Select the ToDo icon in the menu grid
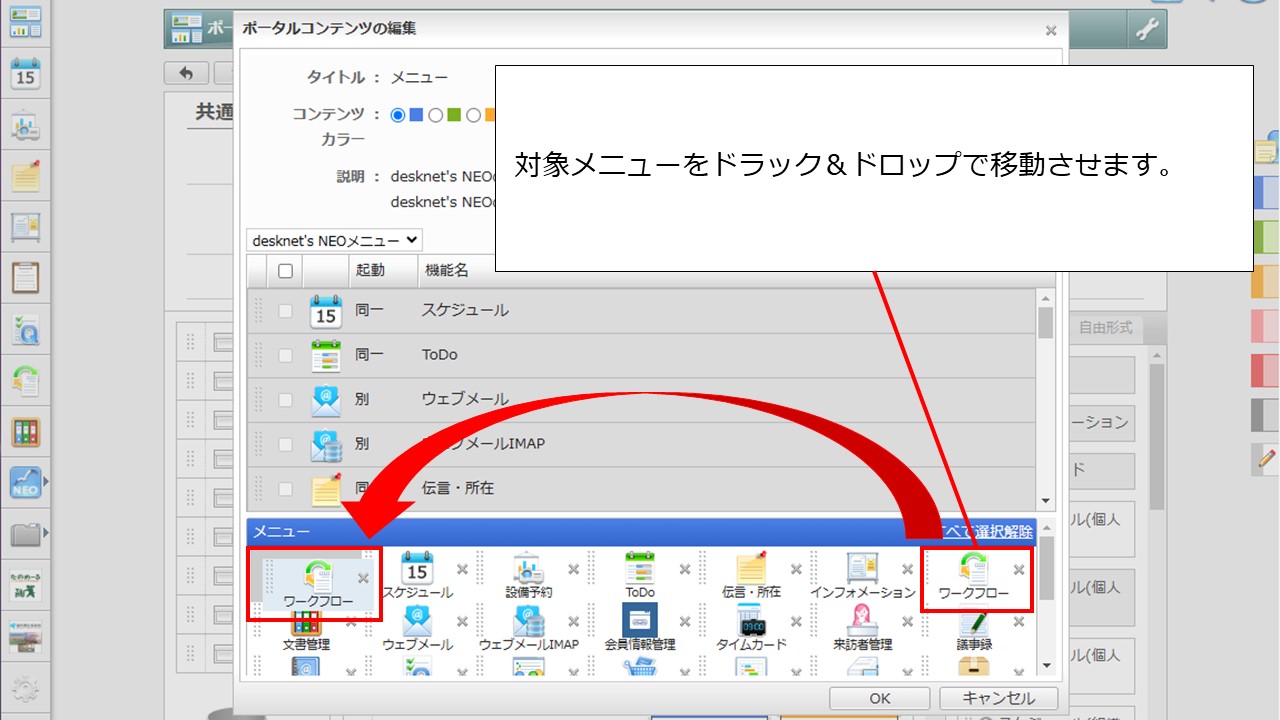This screenshot has height=720, width=1280. (640, 568)
